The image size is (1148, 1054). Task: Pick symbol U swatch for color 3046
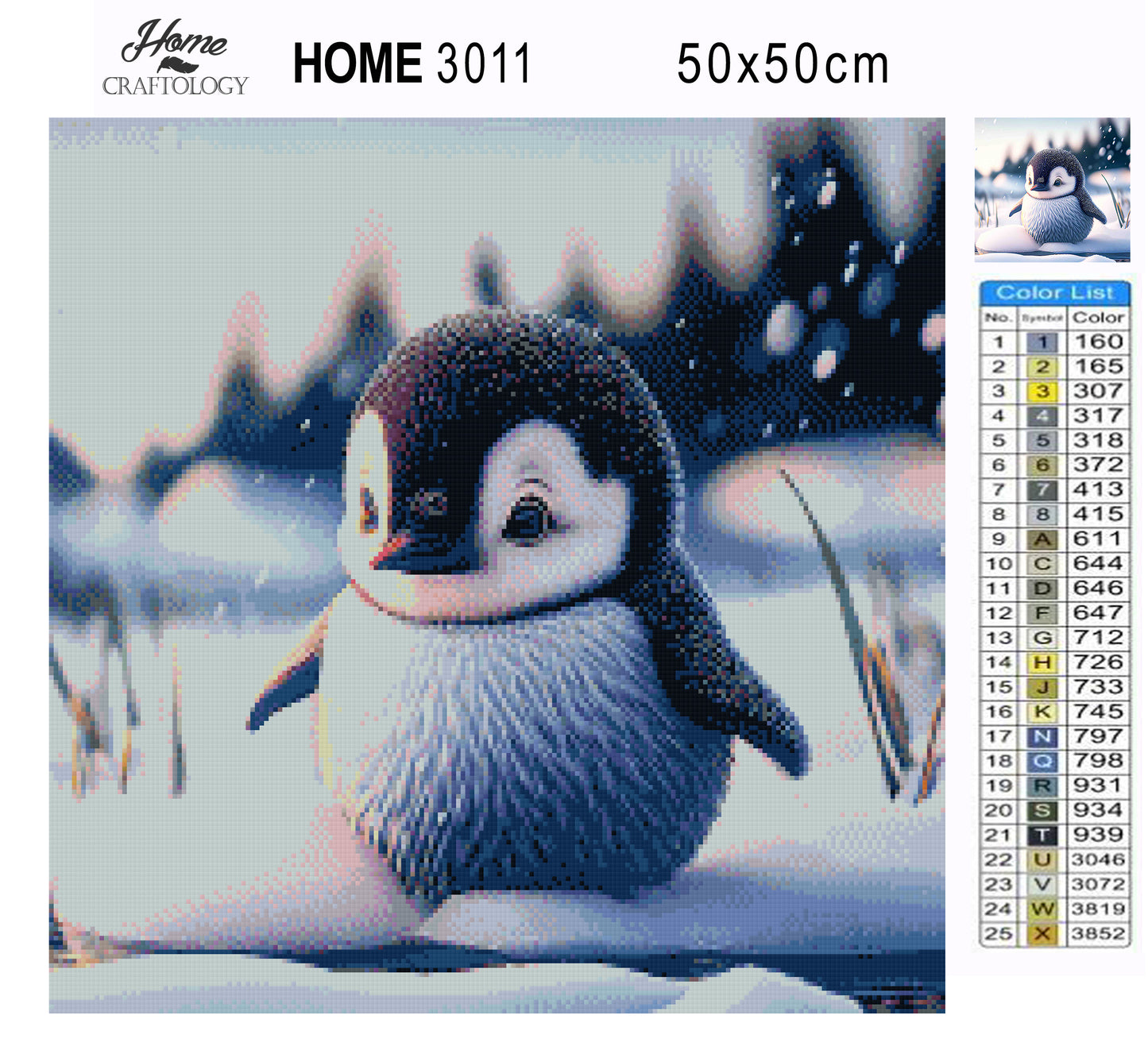click(1042, 859)
